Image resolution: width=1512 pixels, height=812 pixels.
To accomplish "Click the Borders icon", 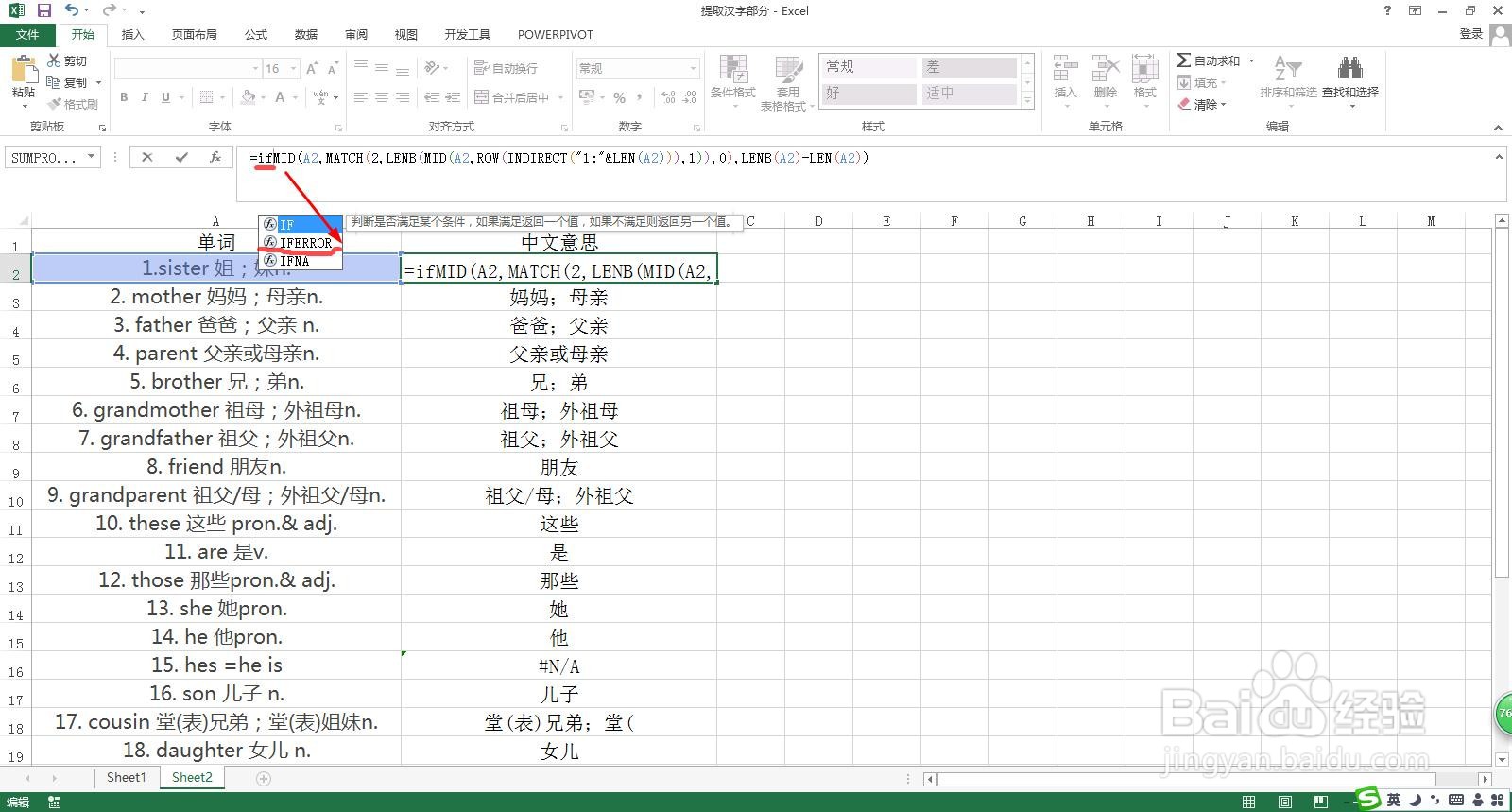I will click(x=206, y=97).
